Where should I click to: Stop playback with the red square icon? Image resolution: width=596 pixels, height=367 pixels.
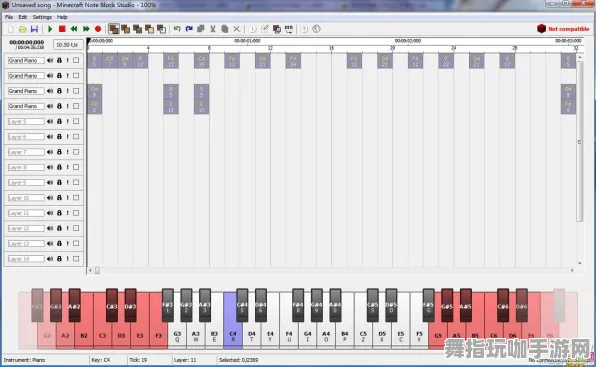pos(62,29)
